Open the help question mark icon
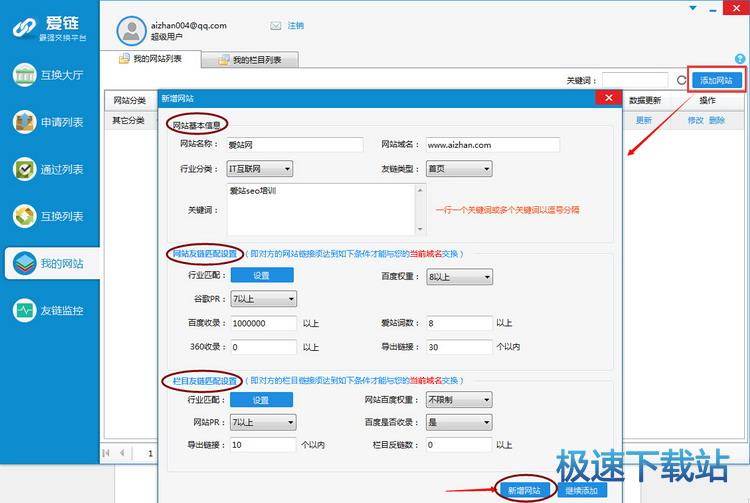 coord(739,59)
